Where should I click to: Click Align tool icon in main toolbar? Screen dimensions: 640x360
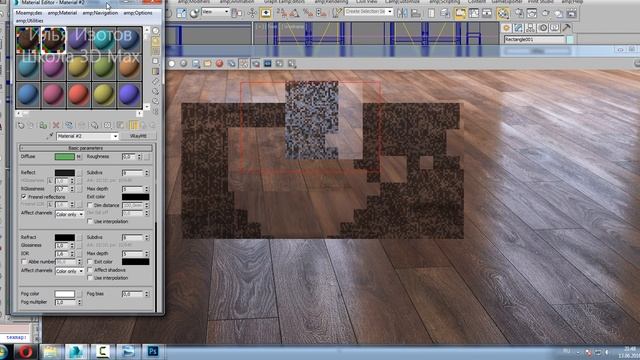pyautogui.click(x=416, y=13)
